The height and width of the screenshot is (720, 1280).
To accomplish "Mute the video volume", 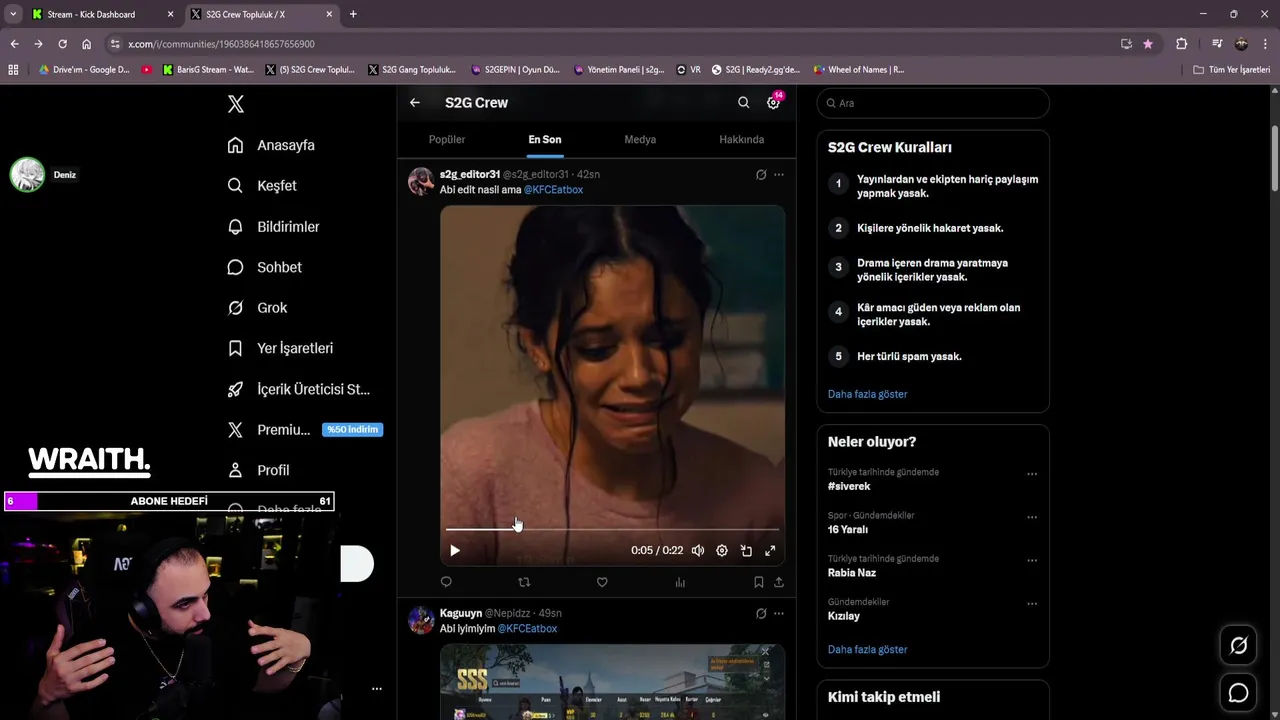I will click(x=698, y=550).
